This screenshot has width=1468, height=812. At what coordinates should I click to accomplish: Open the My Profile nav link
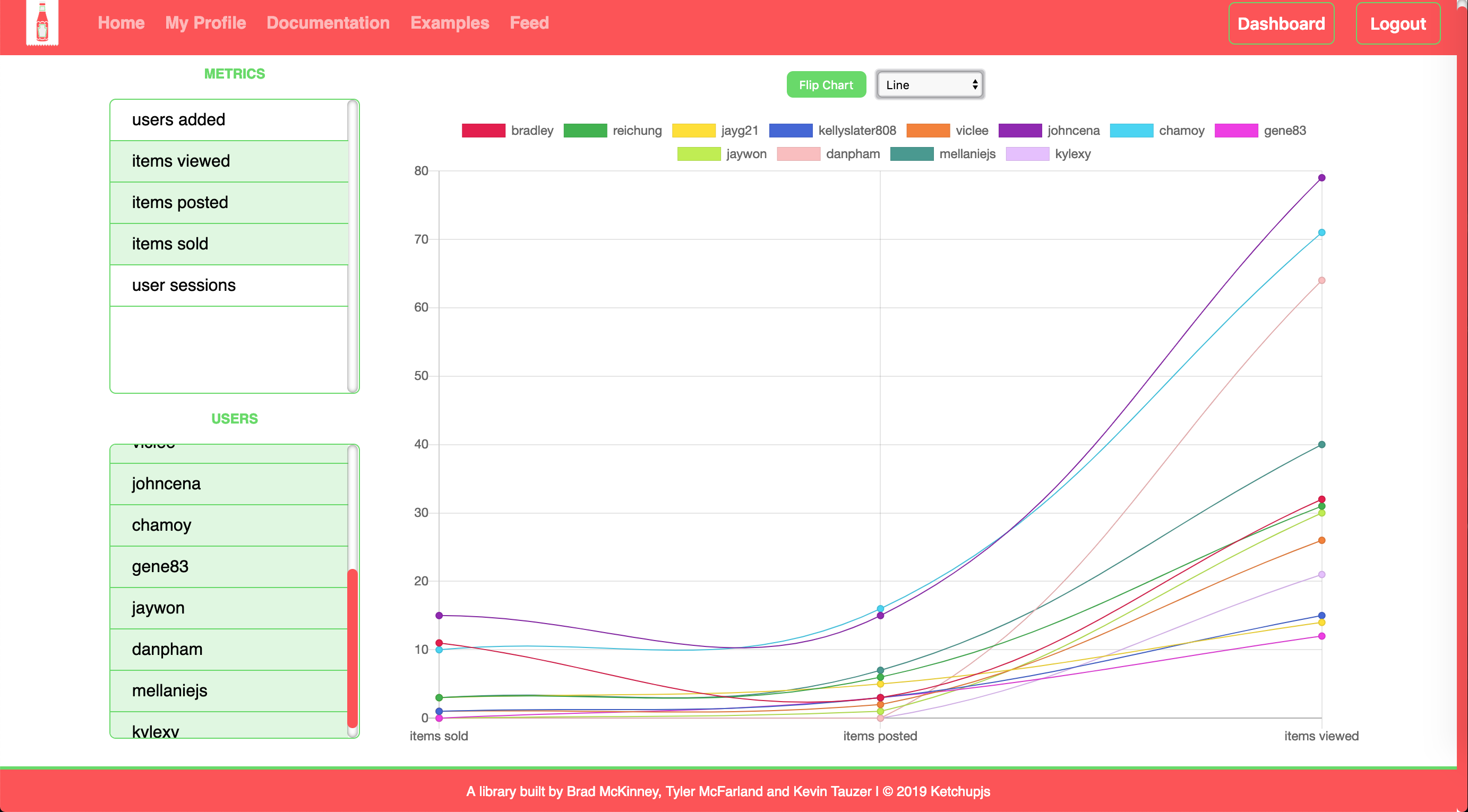tap(205, 23)
